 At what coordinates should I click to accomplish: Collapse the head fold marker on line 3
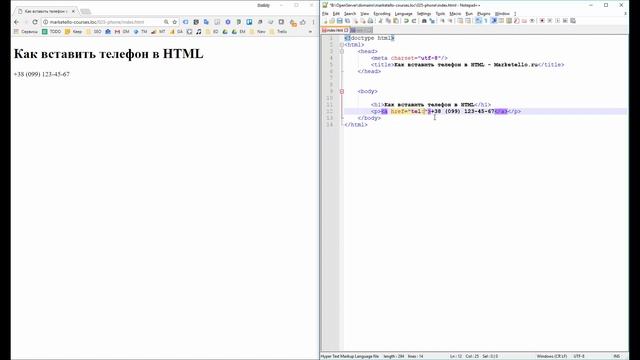click(342, 51)
